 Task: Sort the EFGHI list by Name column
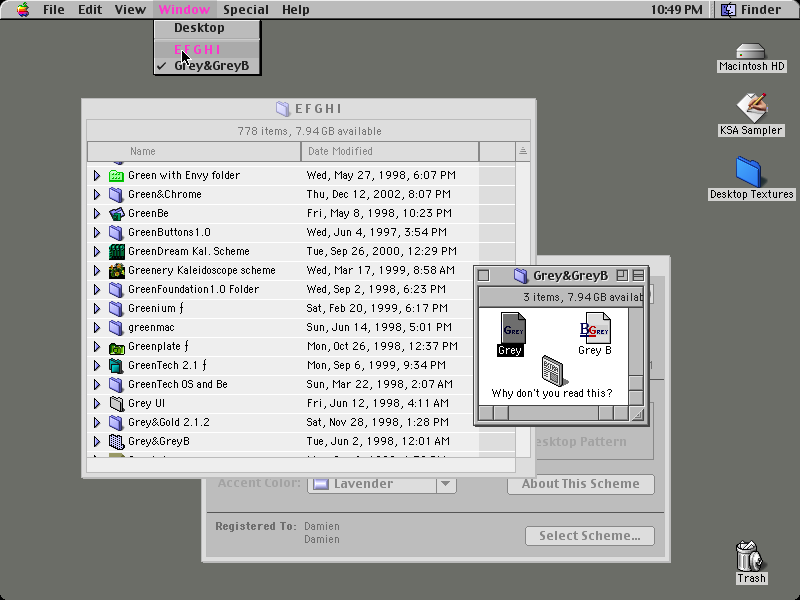point(194,152)
